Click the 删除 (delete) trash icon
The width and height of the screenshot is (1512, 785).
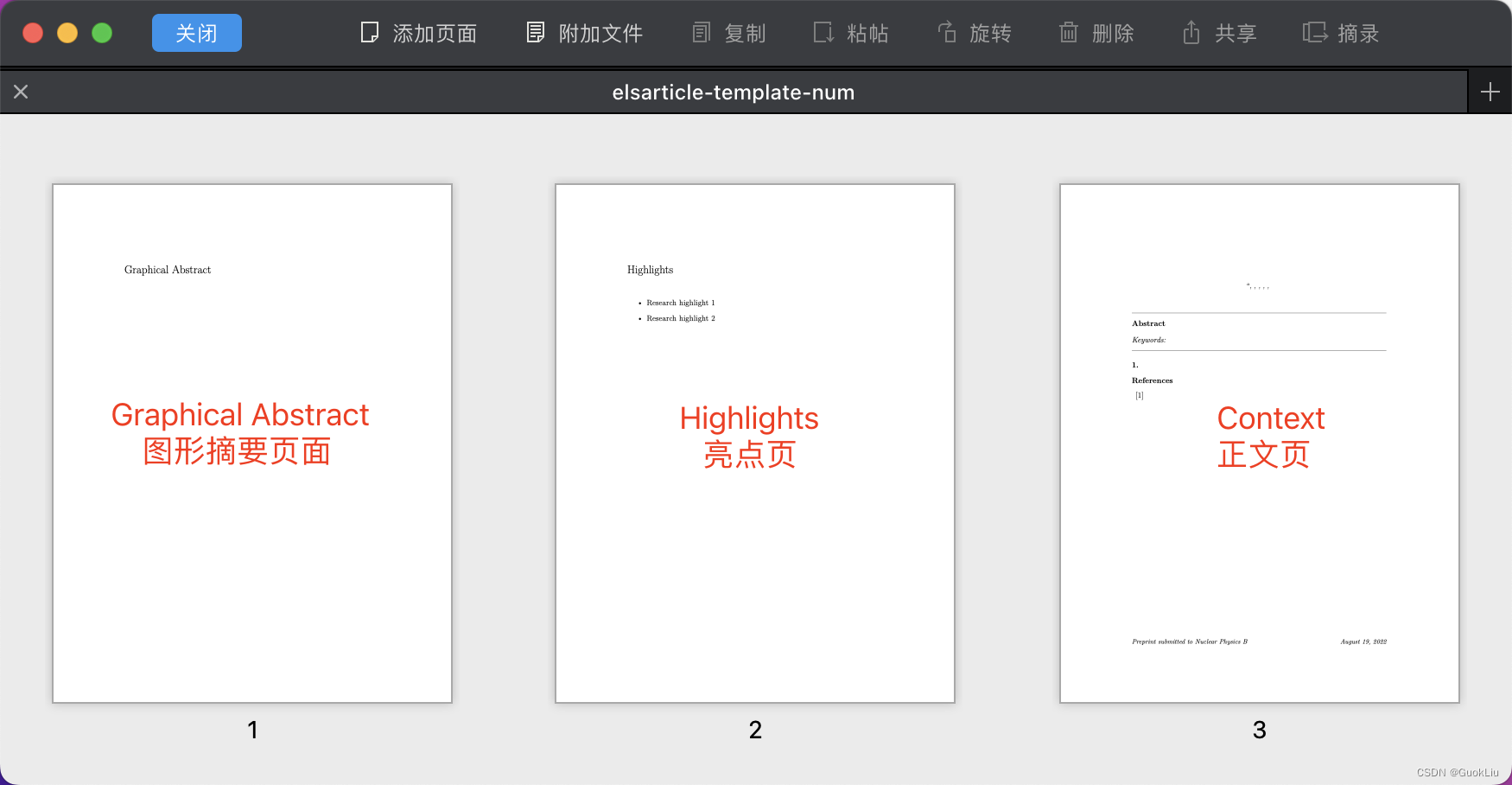pyautogui.click(x=1068, y=32)
